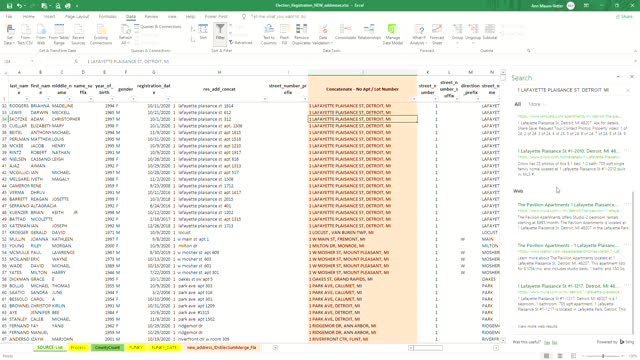Viewport: 640px width, 360px height.
Task: Open the registration_date filter dropdown
Action: [168, 99]
